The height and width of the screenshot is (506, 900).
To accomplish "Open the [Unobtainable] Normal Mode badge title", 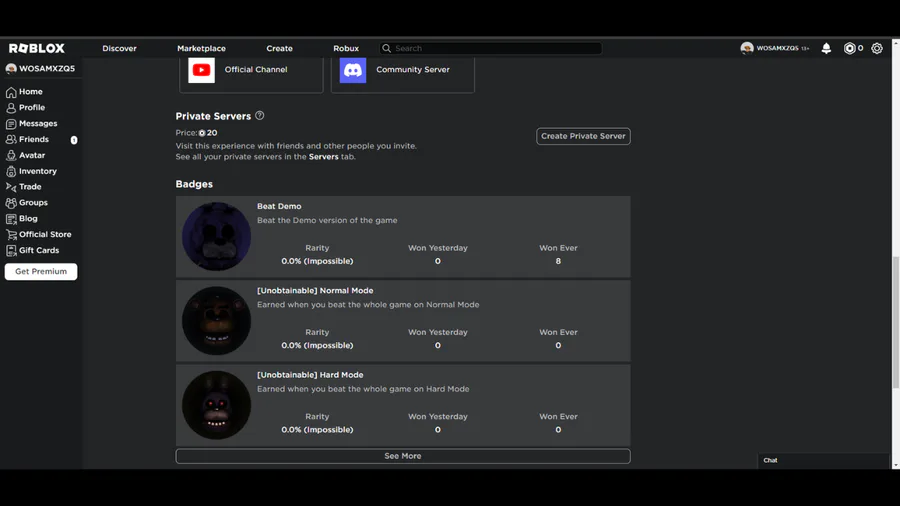I will coord(315,290).
